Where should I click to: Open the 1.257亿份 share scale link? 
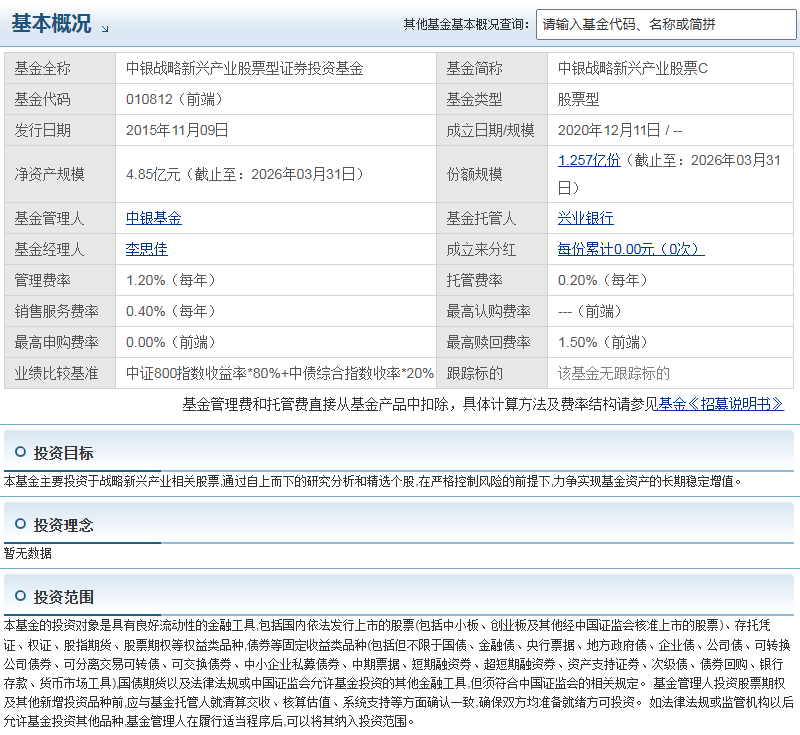click(589, 160)
